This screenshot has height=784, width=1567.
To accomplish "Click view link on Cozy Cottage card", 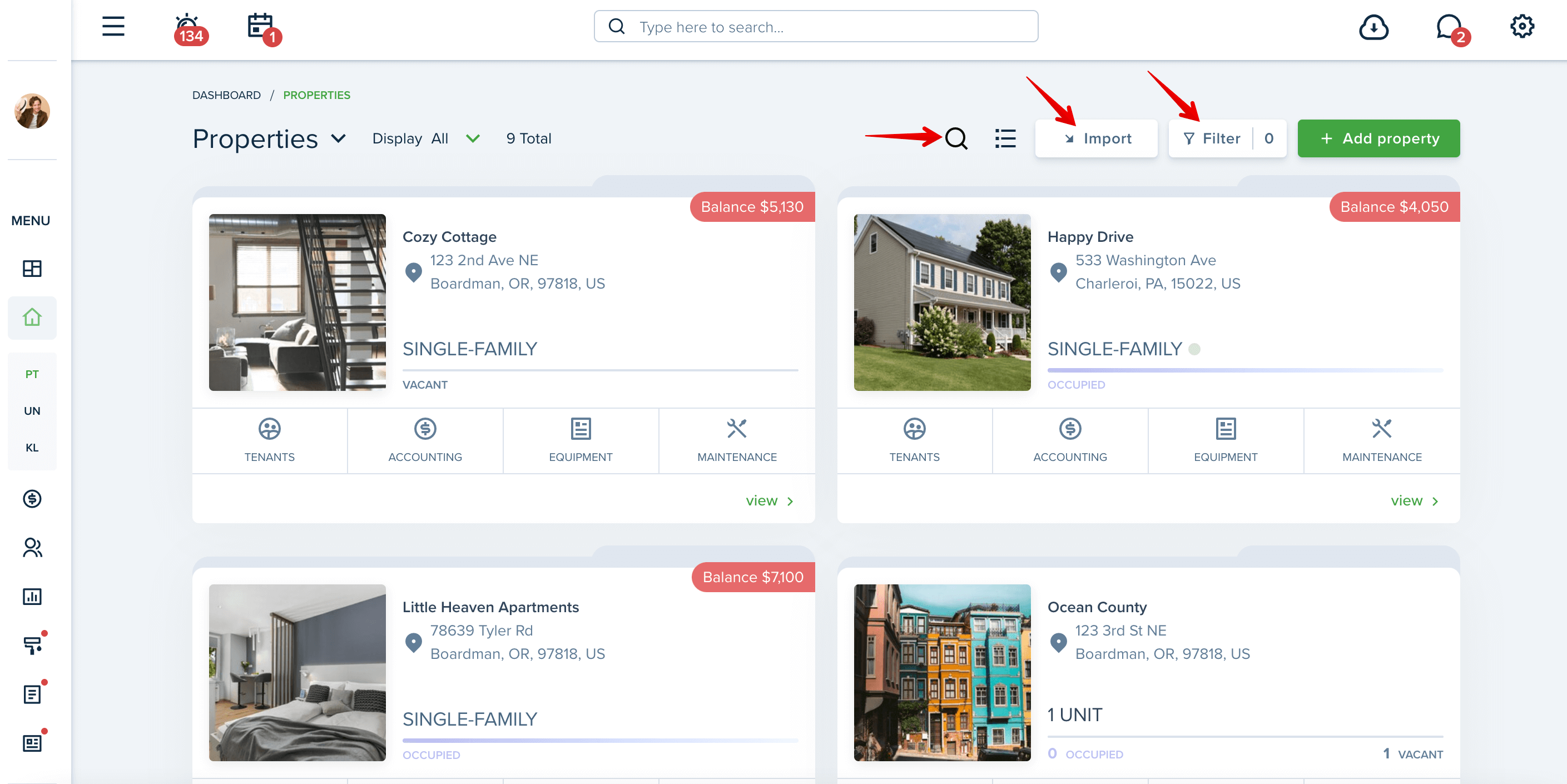I will [x=770, y=500].
